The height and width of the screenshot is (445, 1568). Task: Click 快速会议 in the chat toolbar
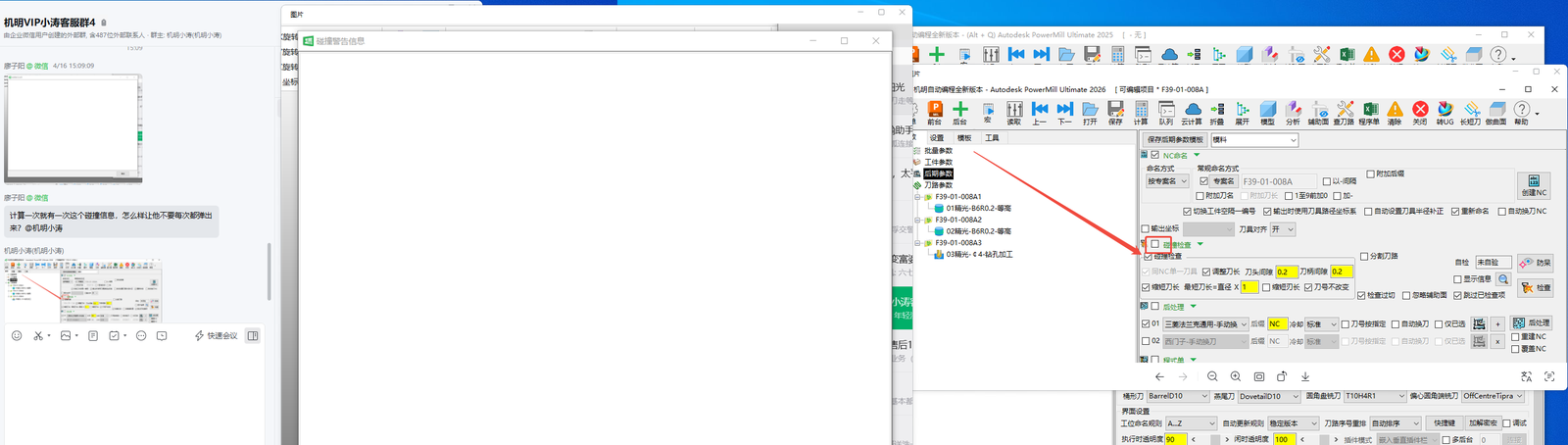tap(216, 335)
